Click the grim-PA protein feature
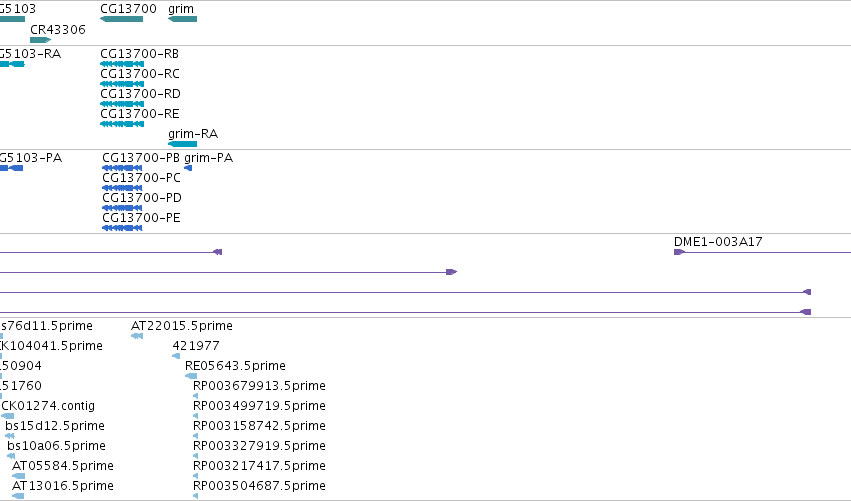The width and height of the screenshot is (851, 501). pyautogui.click(x=188, y=168)
